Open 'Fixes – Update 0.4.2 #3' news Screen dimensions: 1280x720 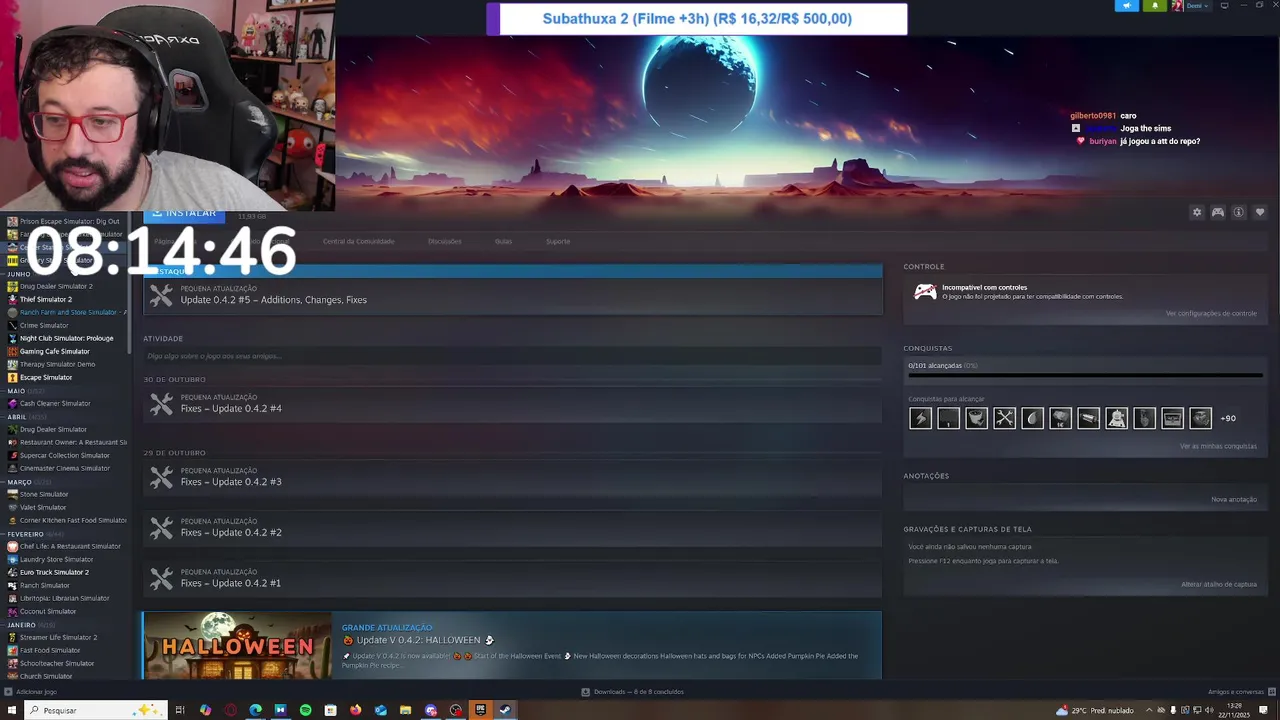click(231, 482)
